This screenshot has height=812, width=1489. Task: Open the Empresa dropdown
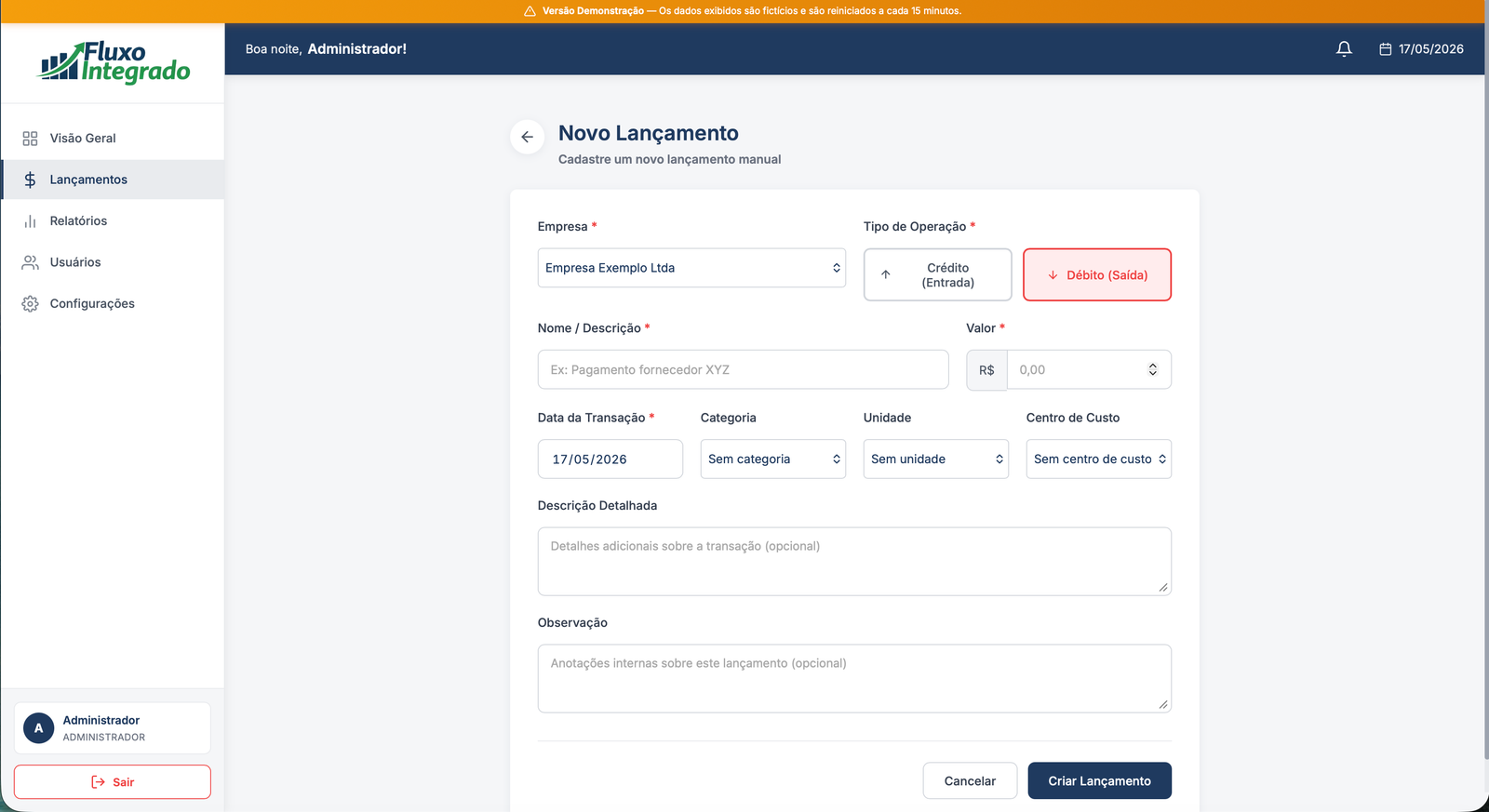[x=691, y=268]
